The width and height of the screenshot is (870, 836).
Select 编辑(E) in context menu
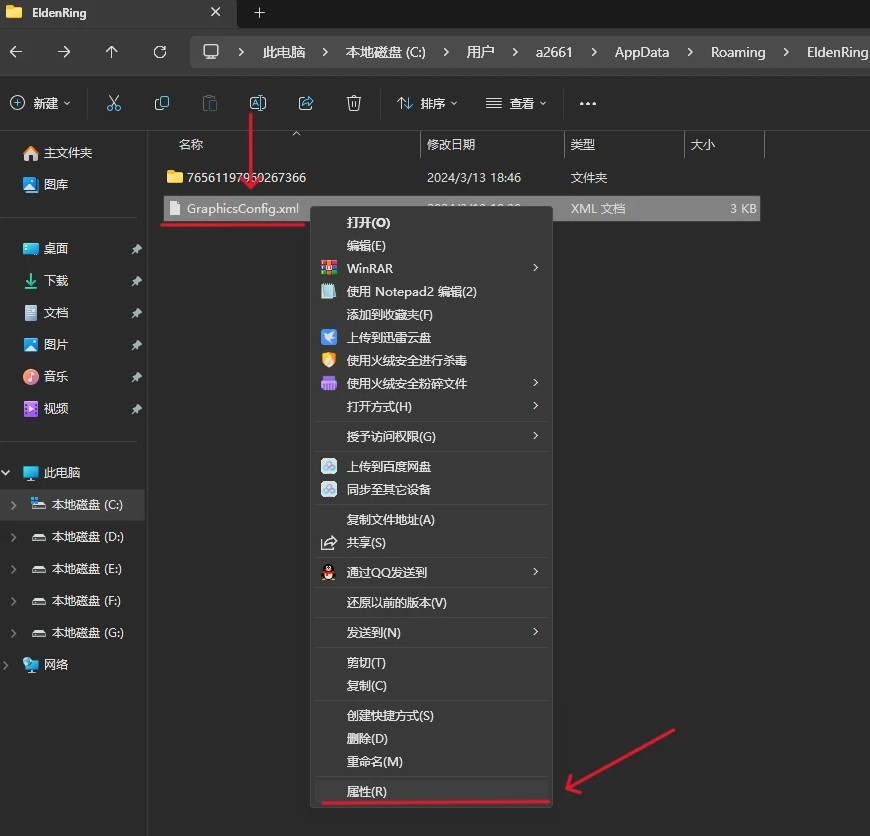tap(432, 245)
